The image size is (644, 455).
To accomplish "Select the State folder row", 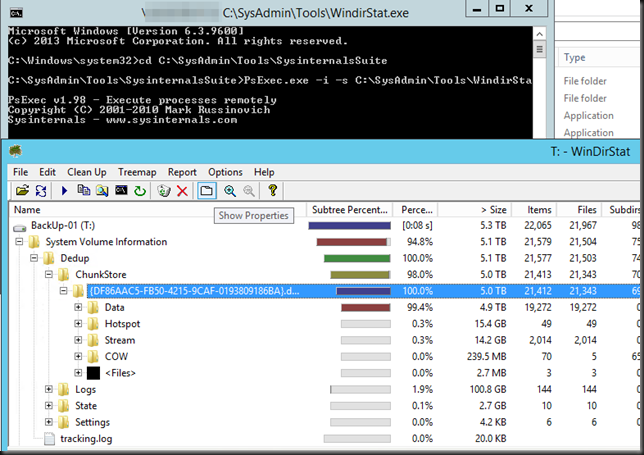I will click(x=324, y=406).
